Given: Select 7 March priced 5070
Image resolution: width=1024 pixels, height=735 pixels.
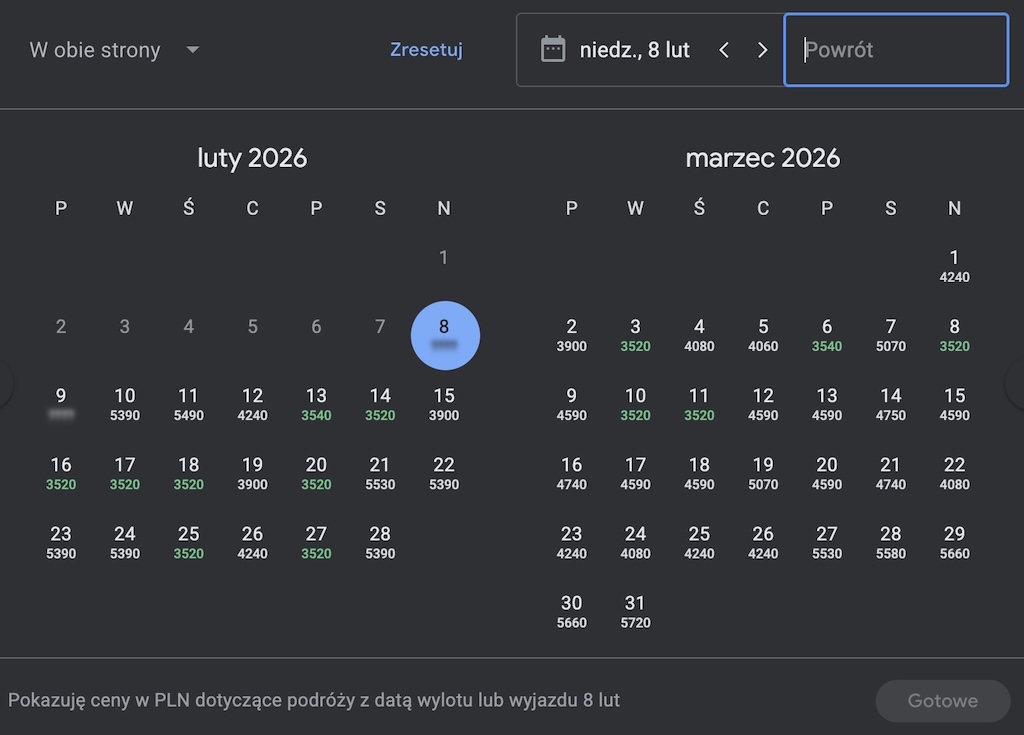Looking at the screenshot, I should 891,335.
